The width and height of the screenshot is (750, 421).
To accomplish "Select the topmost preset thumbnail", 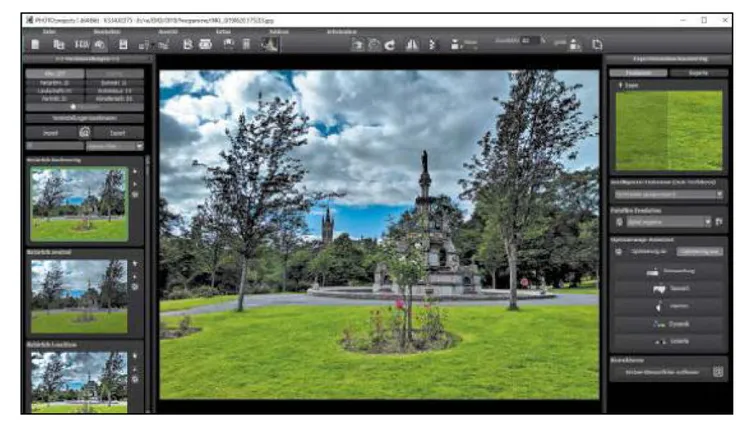I will [79, 204].
